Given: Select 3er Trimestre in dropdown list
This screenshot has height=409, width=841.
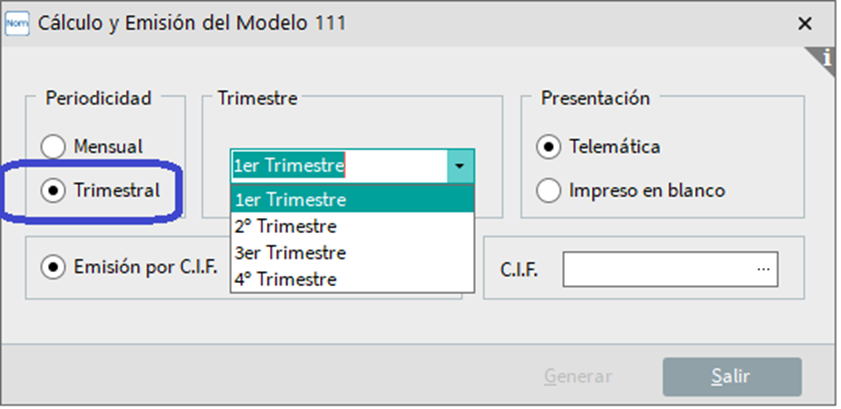Looking at the screenshot, I should point(352,252).
